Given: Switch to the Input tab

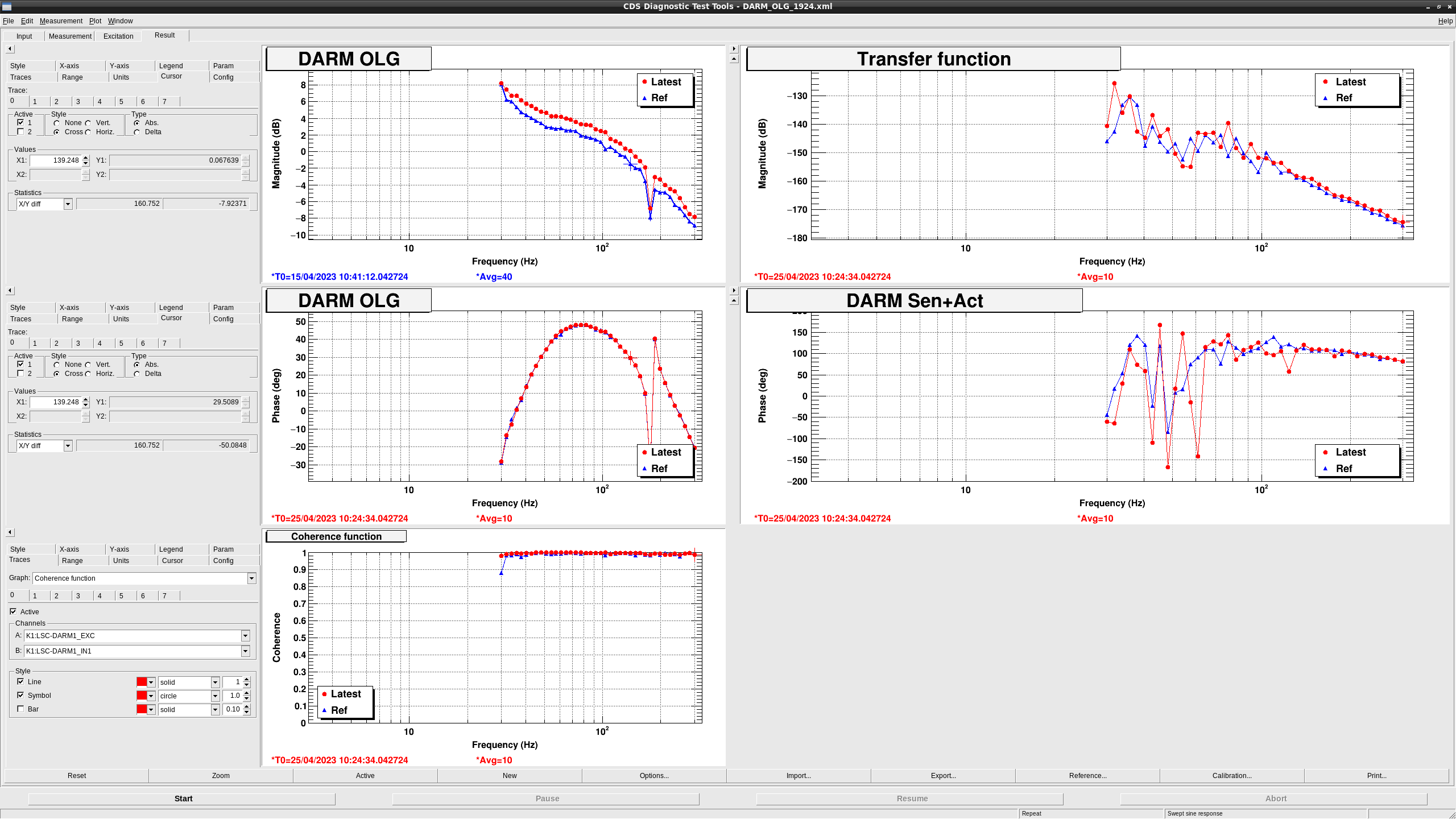Looking at the screenshot, I should (24, 35).
